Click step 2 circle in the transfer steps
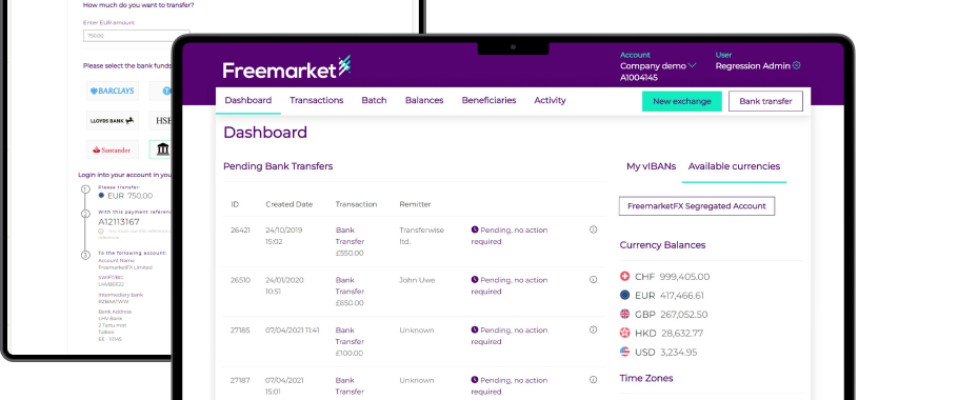978x400 pixels. pos(85,214)
